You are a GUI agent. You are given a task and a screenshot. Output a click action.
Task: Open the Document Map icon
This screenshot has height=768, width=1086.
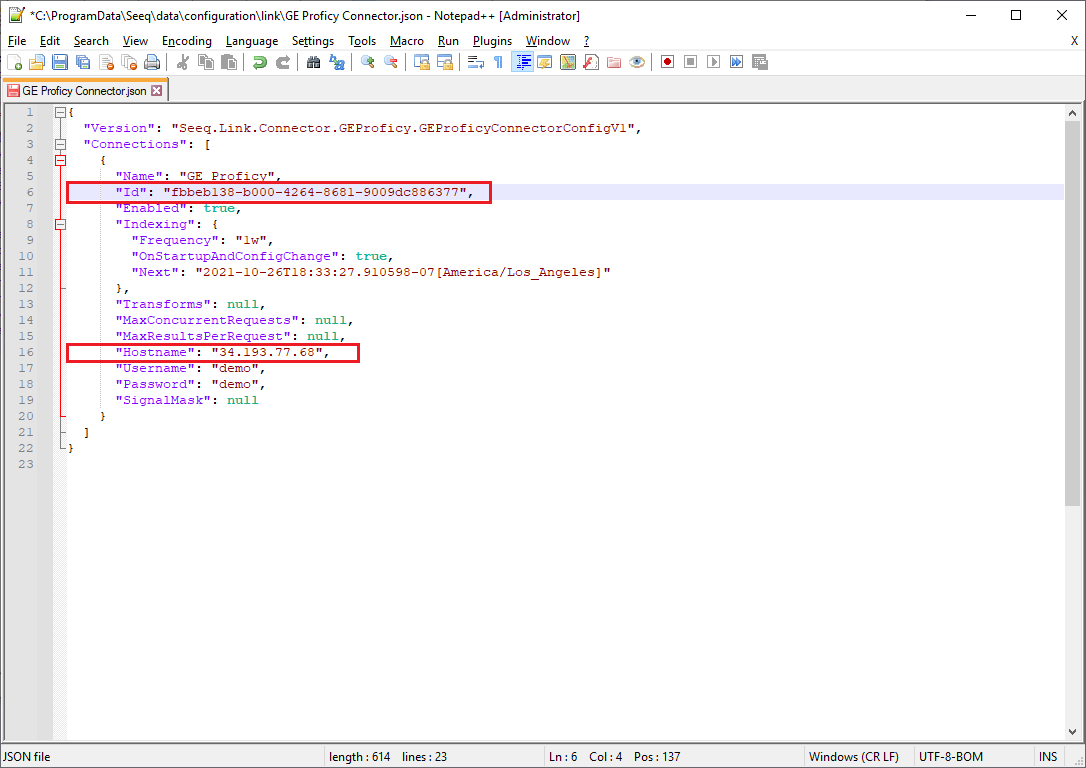click(x=568, y=62)
